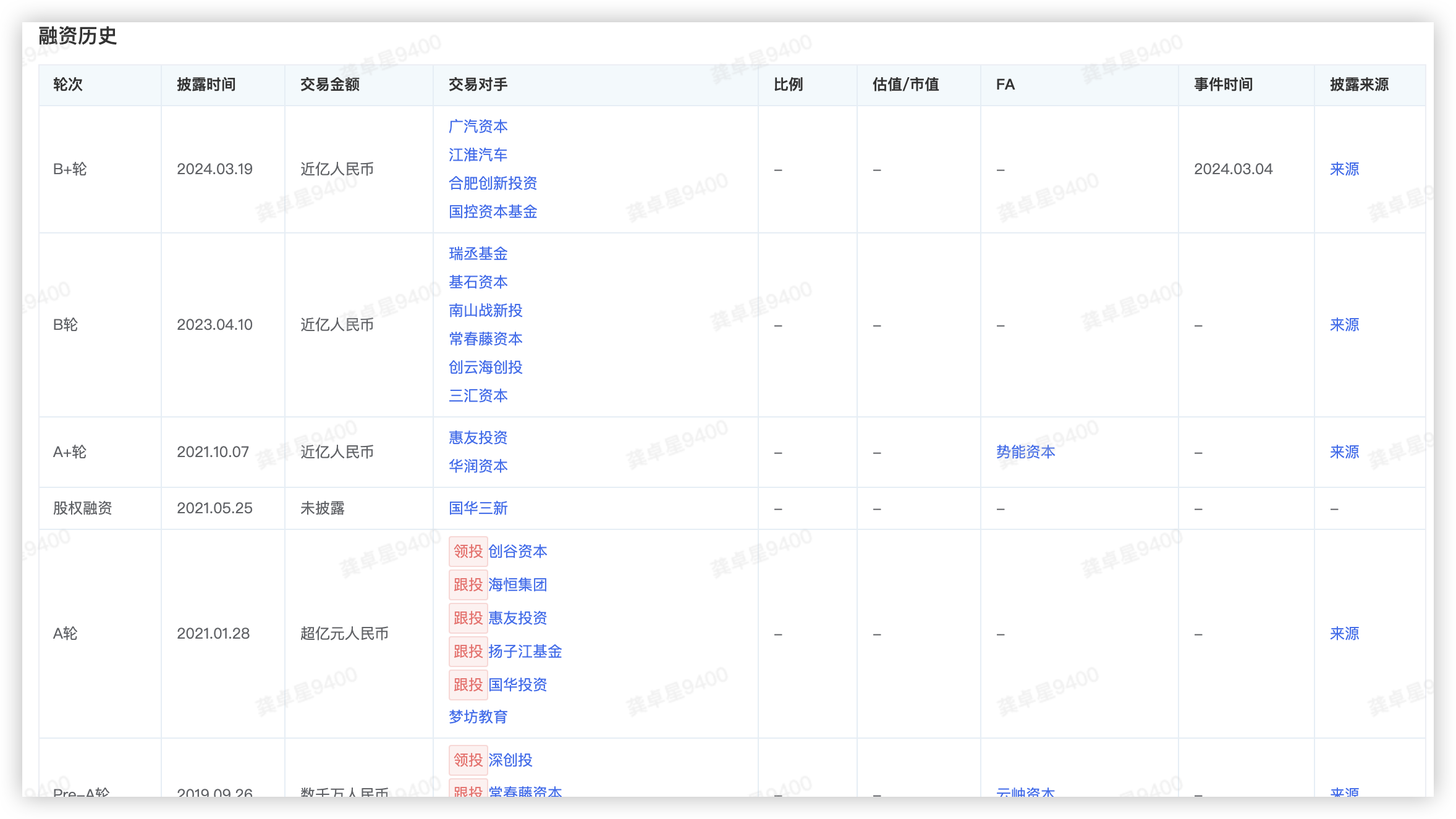
Task: Open 来源 link for B+轮 row
Action: pyautogui.click(x=1344, y=169)
